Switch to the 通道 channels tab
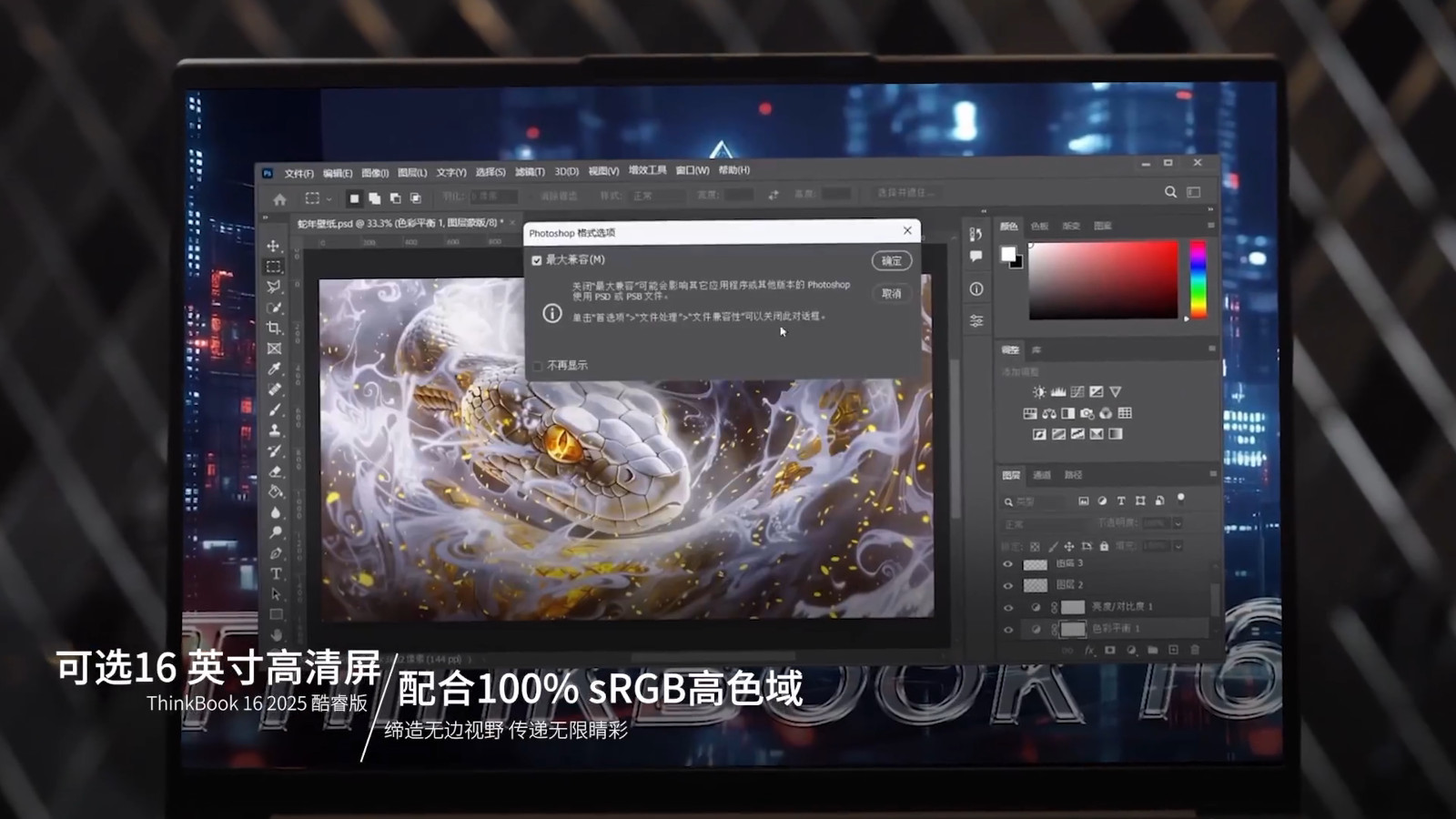Image resolution: width=1456 pixels, height=819 pixels. tap(1042, 475)
